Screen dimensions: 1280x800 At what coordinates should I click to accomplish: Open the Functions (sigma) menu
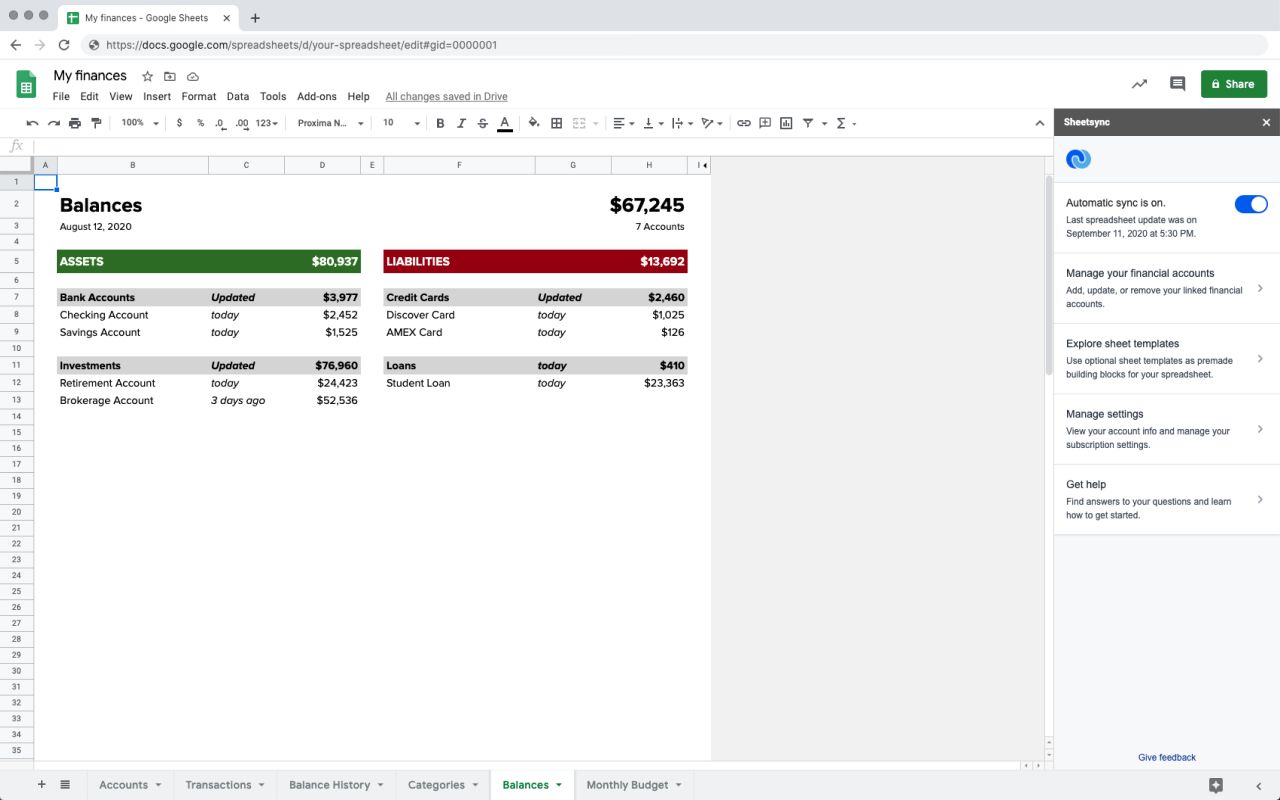841,122
